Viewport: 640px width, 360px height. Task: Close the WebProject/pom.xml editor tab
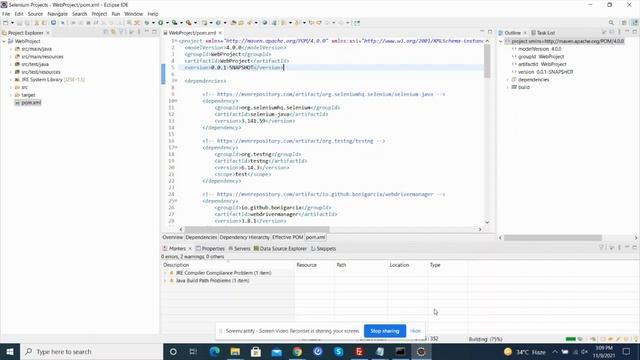[220, 33]
